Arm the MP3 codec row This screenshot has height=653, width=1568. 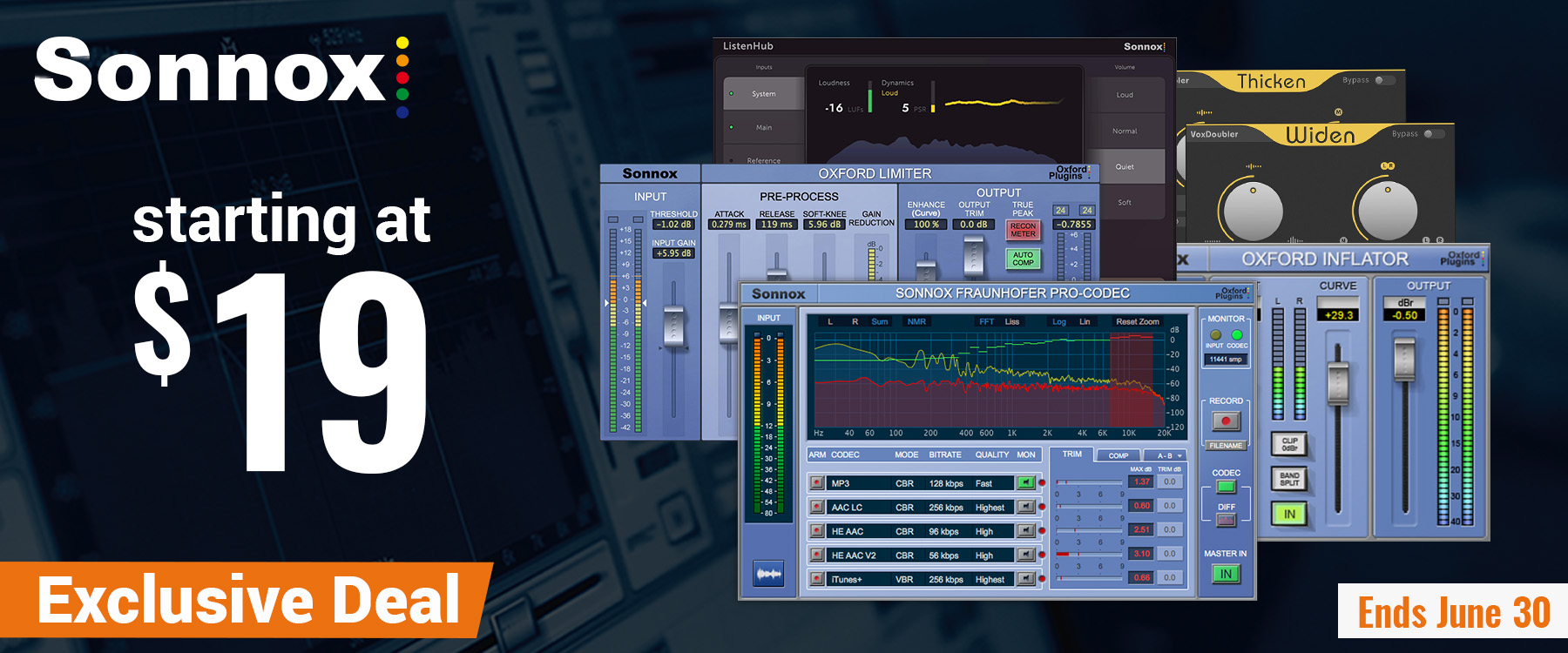pos(817,482)
